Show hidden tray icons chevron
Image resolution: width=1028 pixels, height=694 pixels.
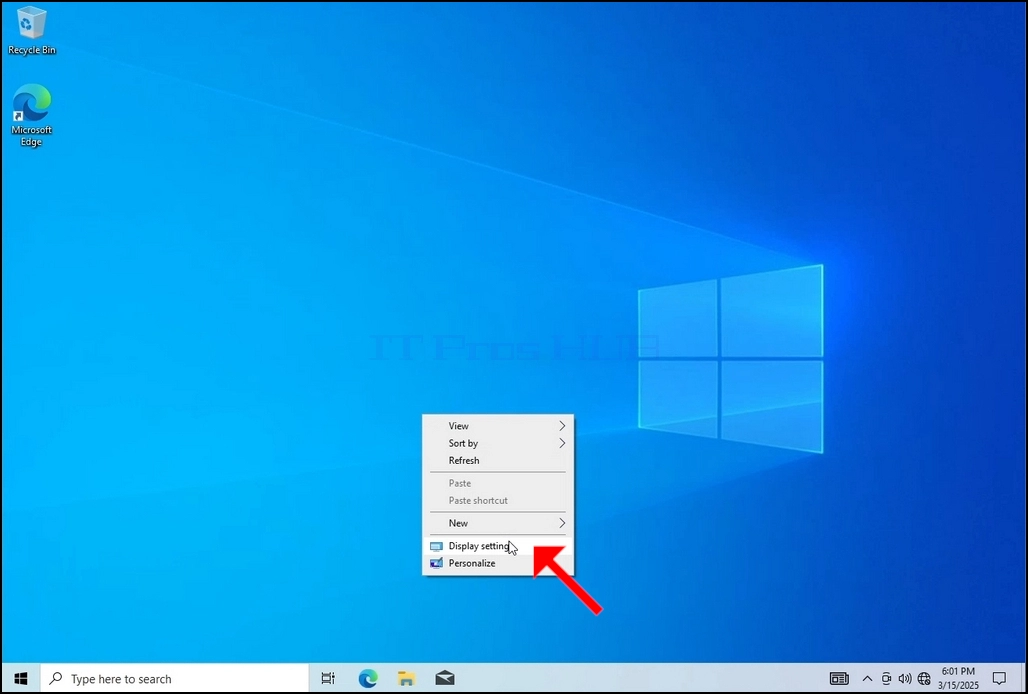pyautogui.click(x=867, y=678)
